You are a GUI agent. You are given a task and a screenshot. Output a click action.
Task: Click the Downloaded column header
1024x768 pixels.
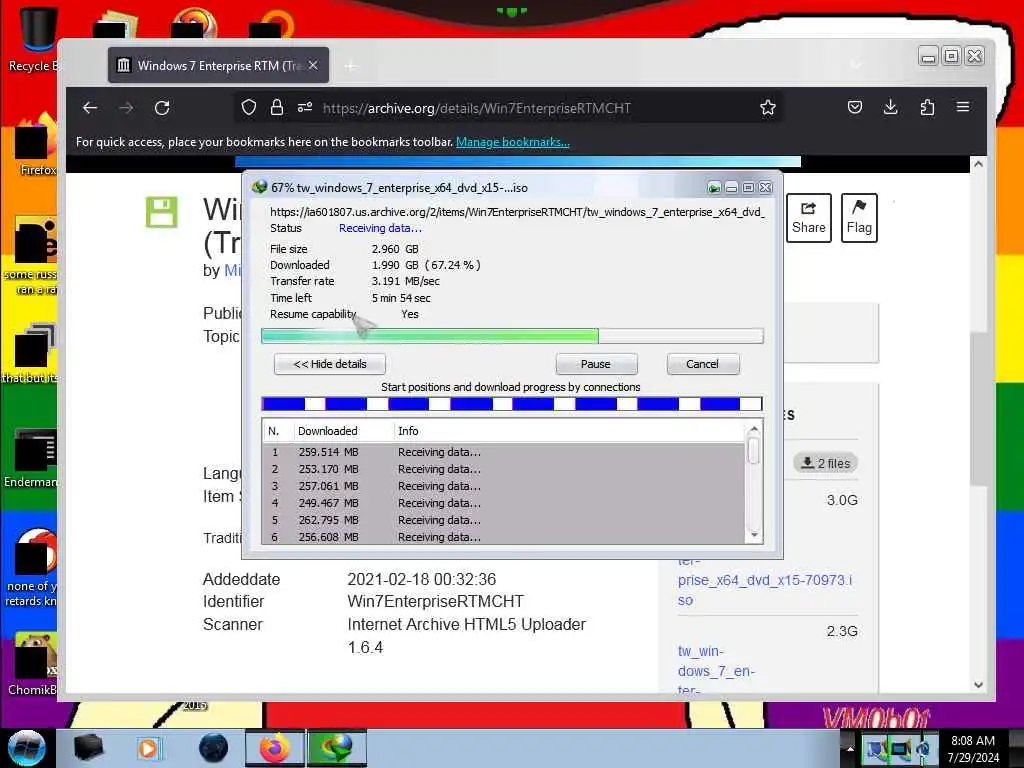pos(342,431)
